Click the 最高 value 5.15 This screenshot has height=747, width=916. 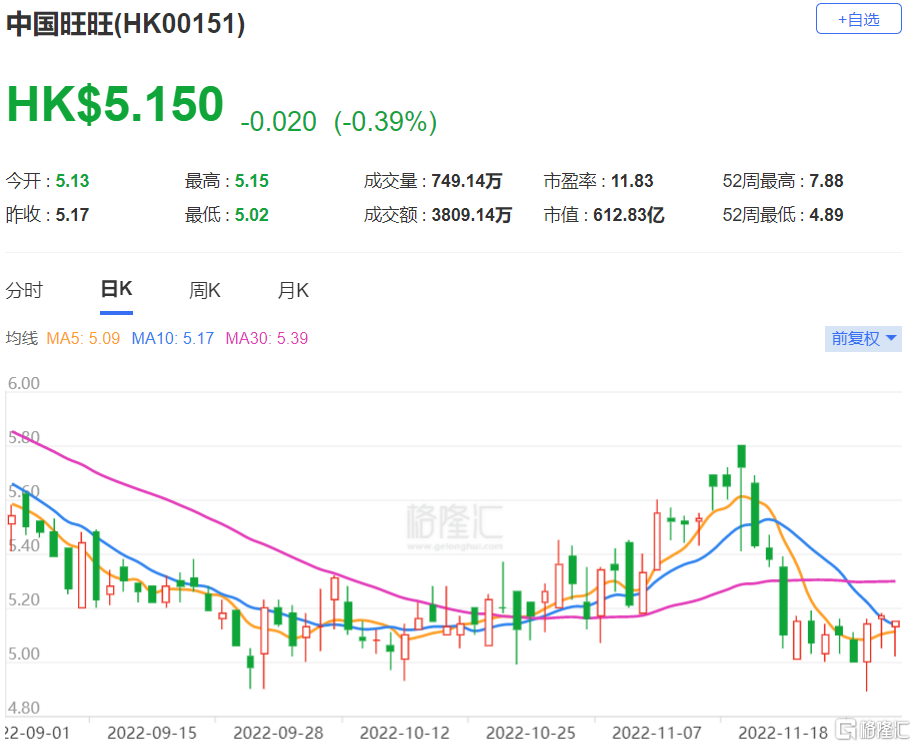tap(252, 181)
